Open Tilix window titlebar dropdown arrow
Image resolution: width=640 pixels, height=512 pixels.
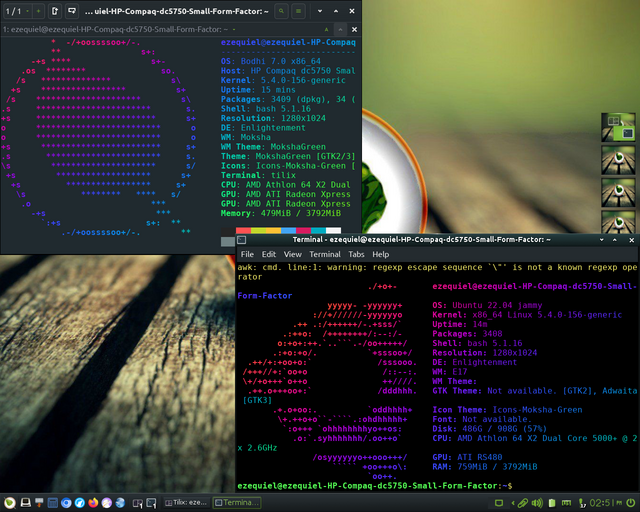click(x=320, y=11)
